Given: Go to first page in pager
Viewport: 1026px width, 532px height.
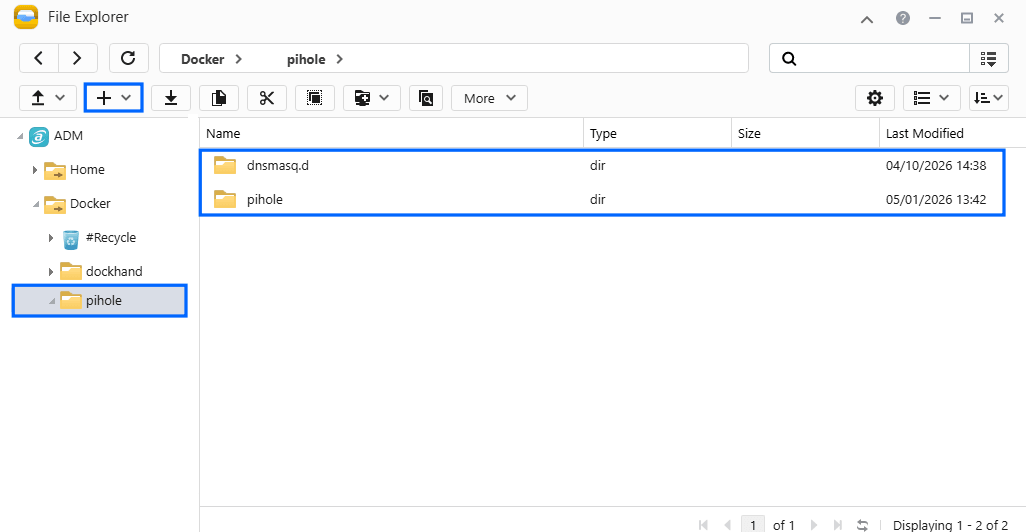Looking at the screenshot, I should click(x=703, y=525).
